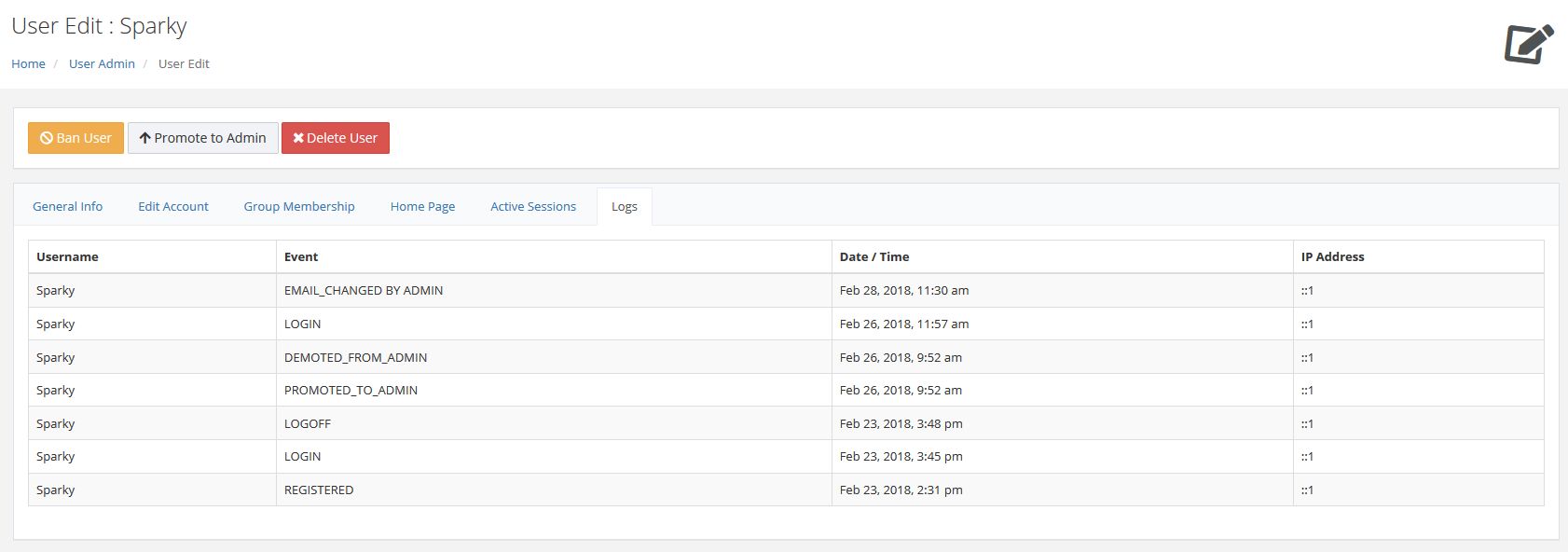This screenshot has width=1568, height=552.
Task: Click the Username column header
Action: coord(67,256)
